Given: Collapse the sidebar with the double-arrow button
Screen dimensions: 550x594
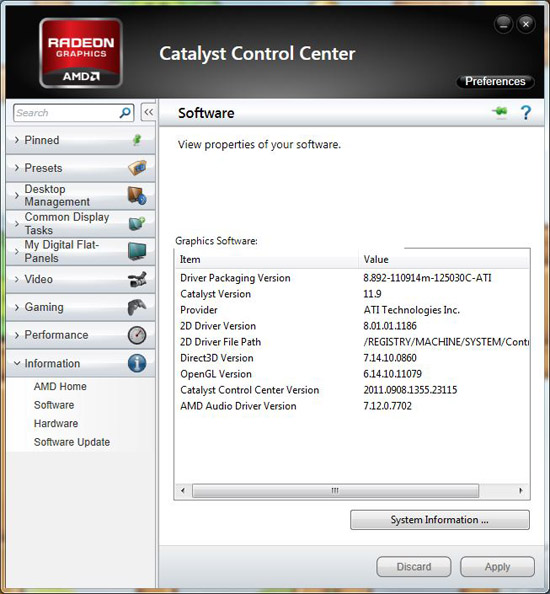Looking at the screenshot, I should (148, 112).
